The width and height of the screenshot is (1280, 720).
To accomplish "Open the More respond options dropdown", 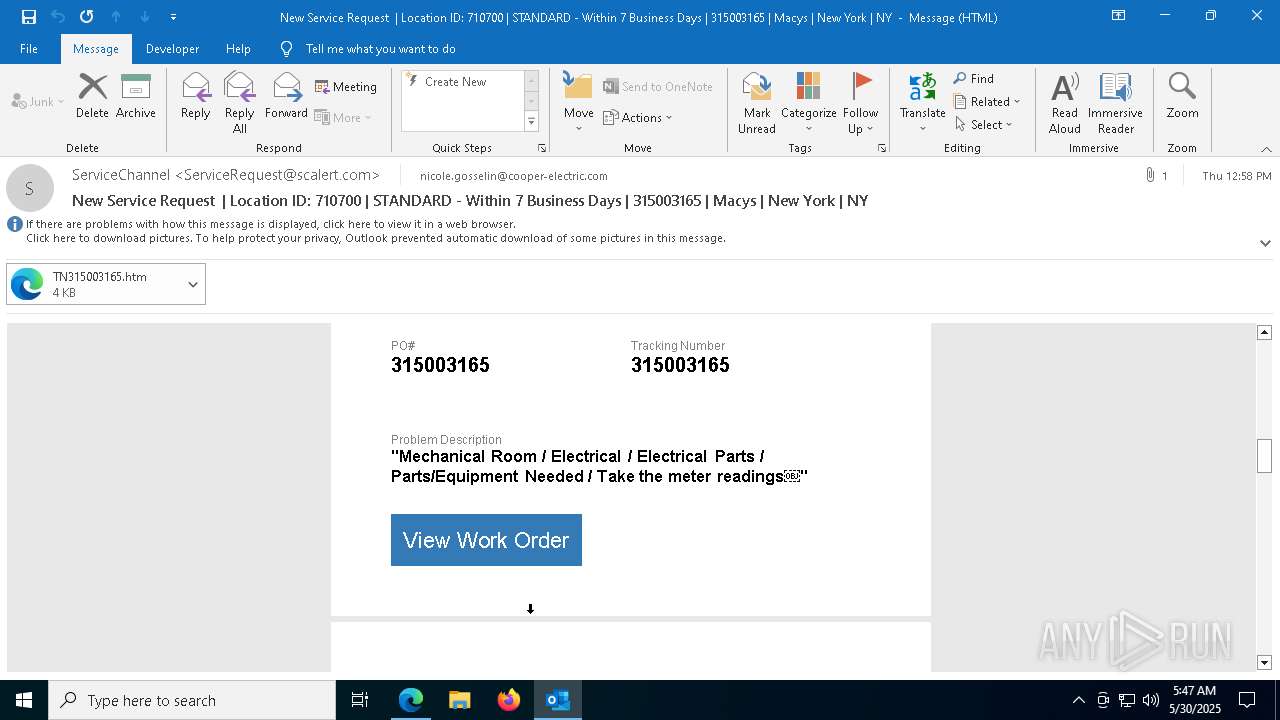I will coord(343,117).
